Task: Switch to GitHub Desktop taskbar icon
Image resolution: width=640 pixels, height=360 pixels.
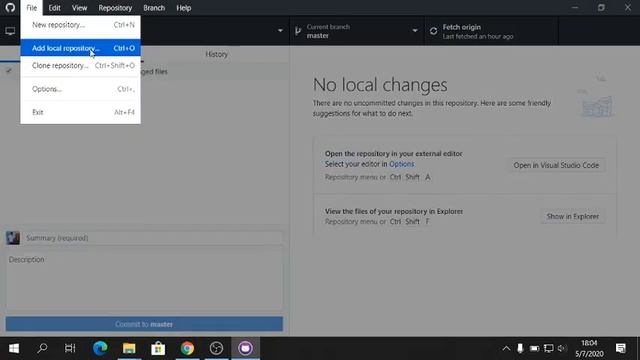Action: coord(245,348)
